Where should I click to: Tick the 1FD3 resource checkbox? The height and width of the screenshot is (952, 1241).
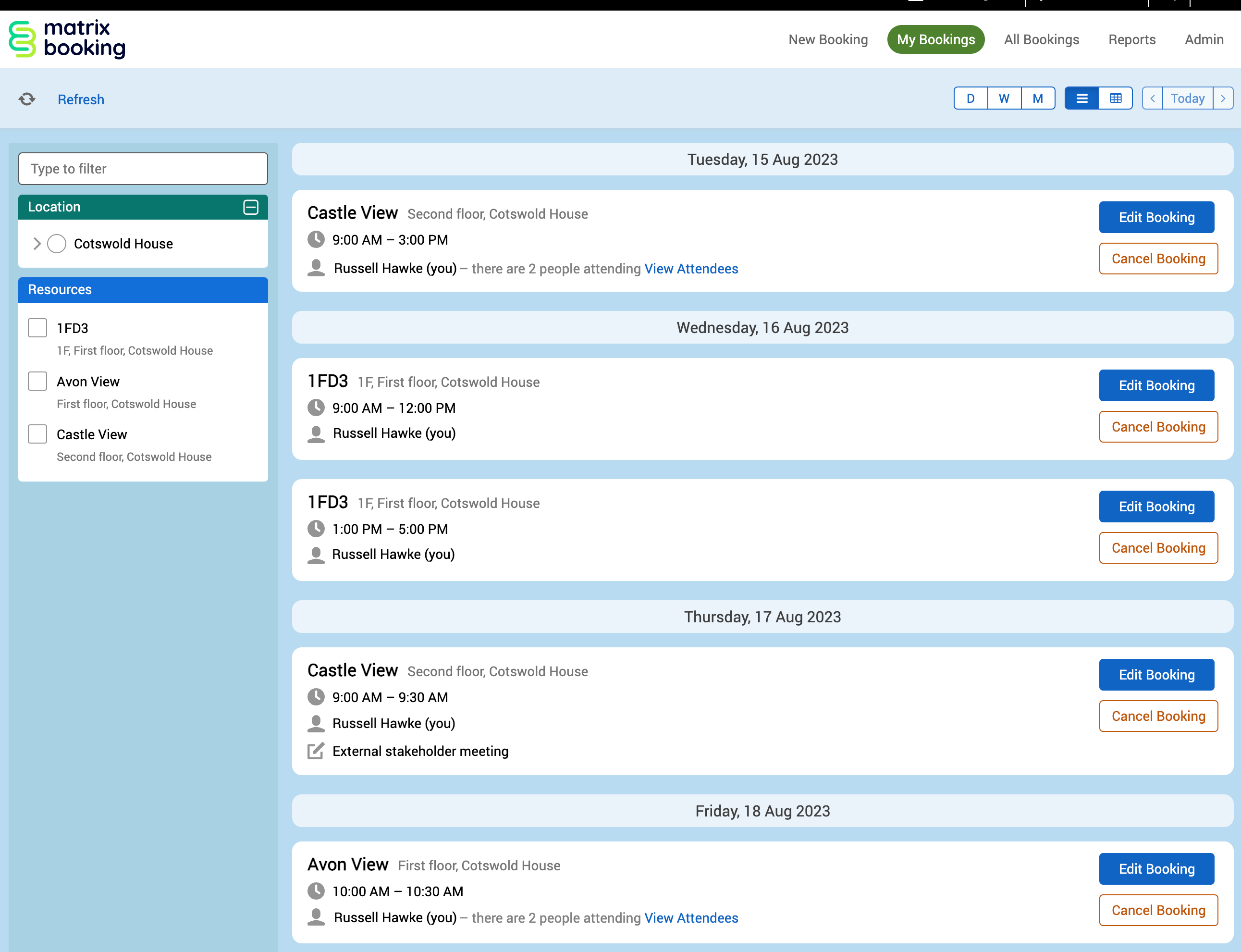click(x=37, y=328)
